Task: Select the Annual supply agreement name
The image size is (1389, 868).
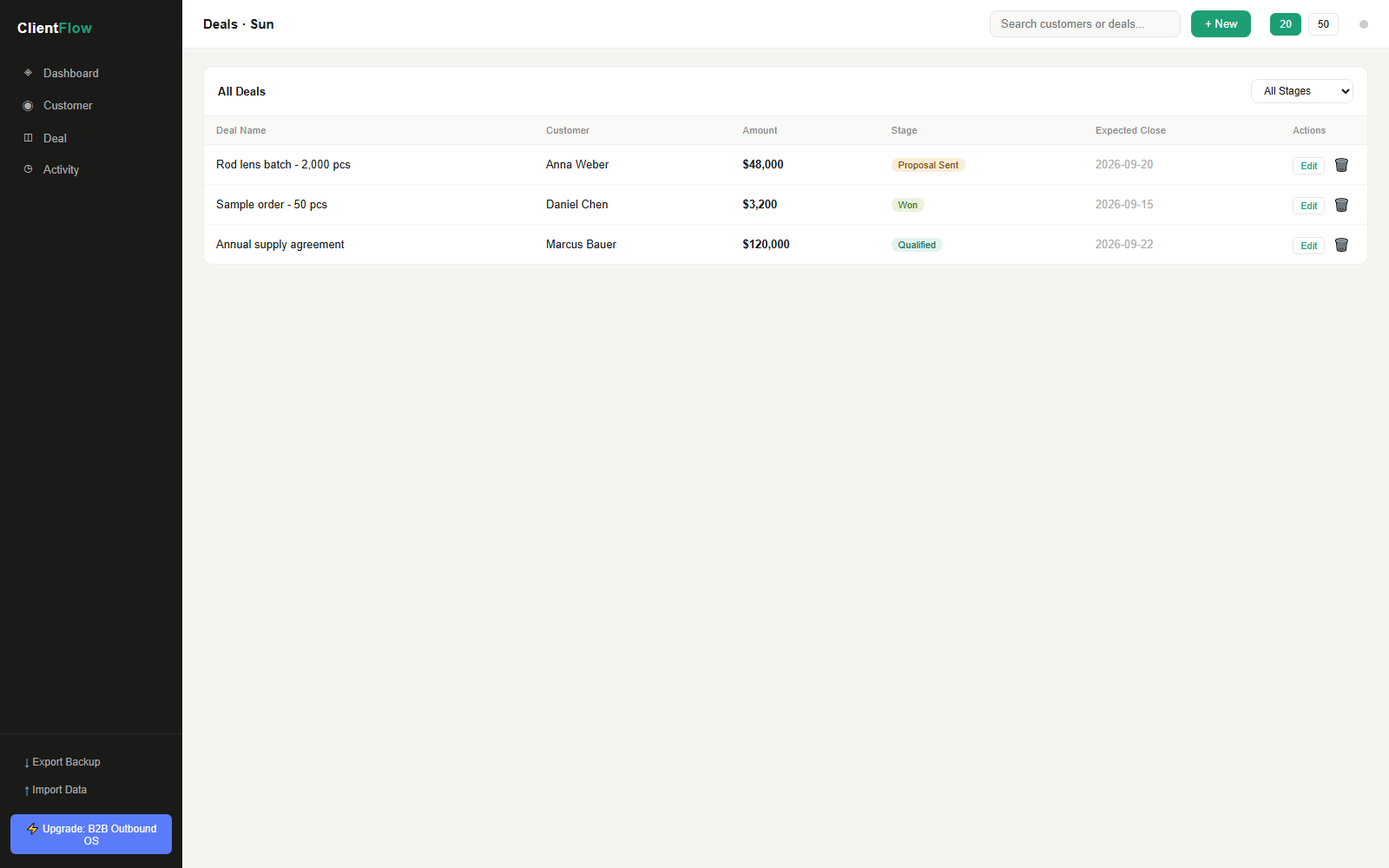Action: pyautogui.click(x=280, y=244)
